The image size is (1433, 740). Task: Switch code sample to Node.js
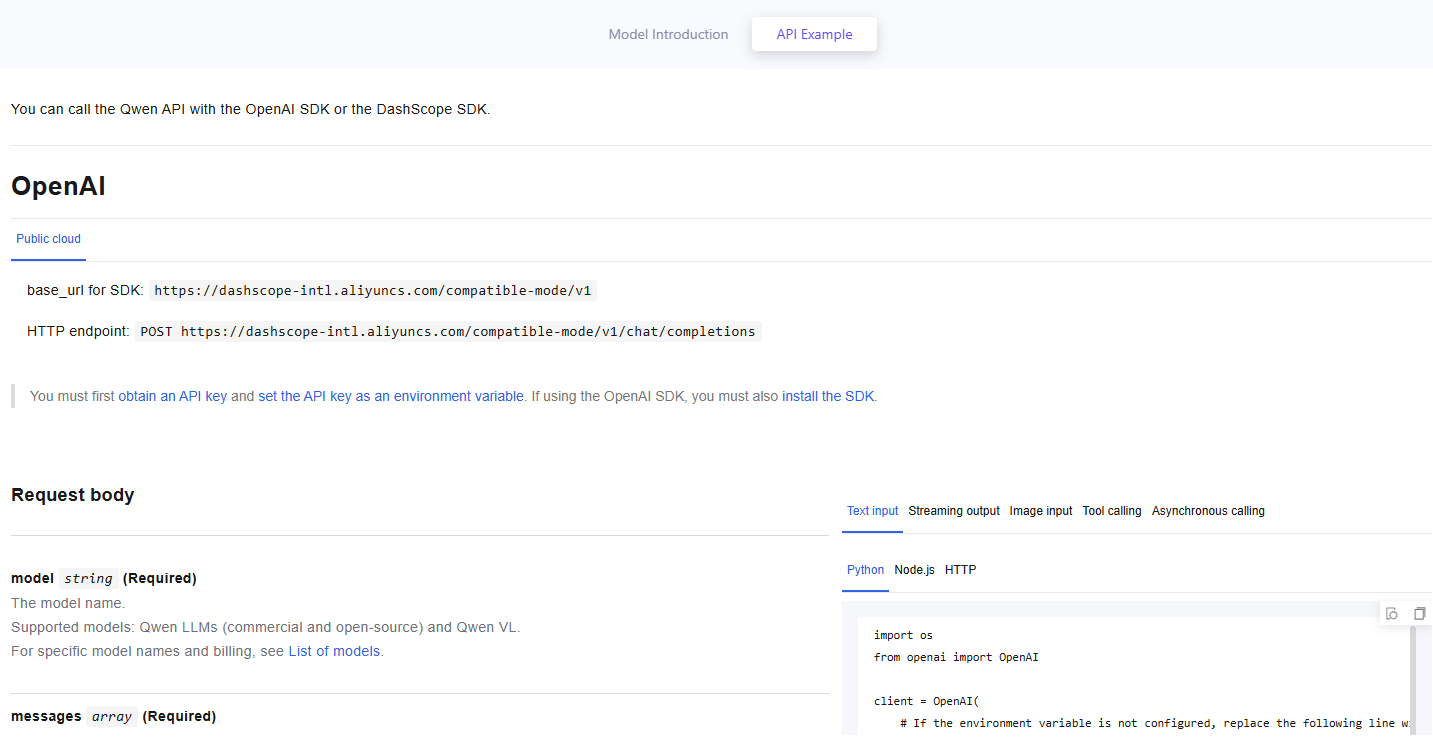tap(914, 570)
